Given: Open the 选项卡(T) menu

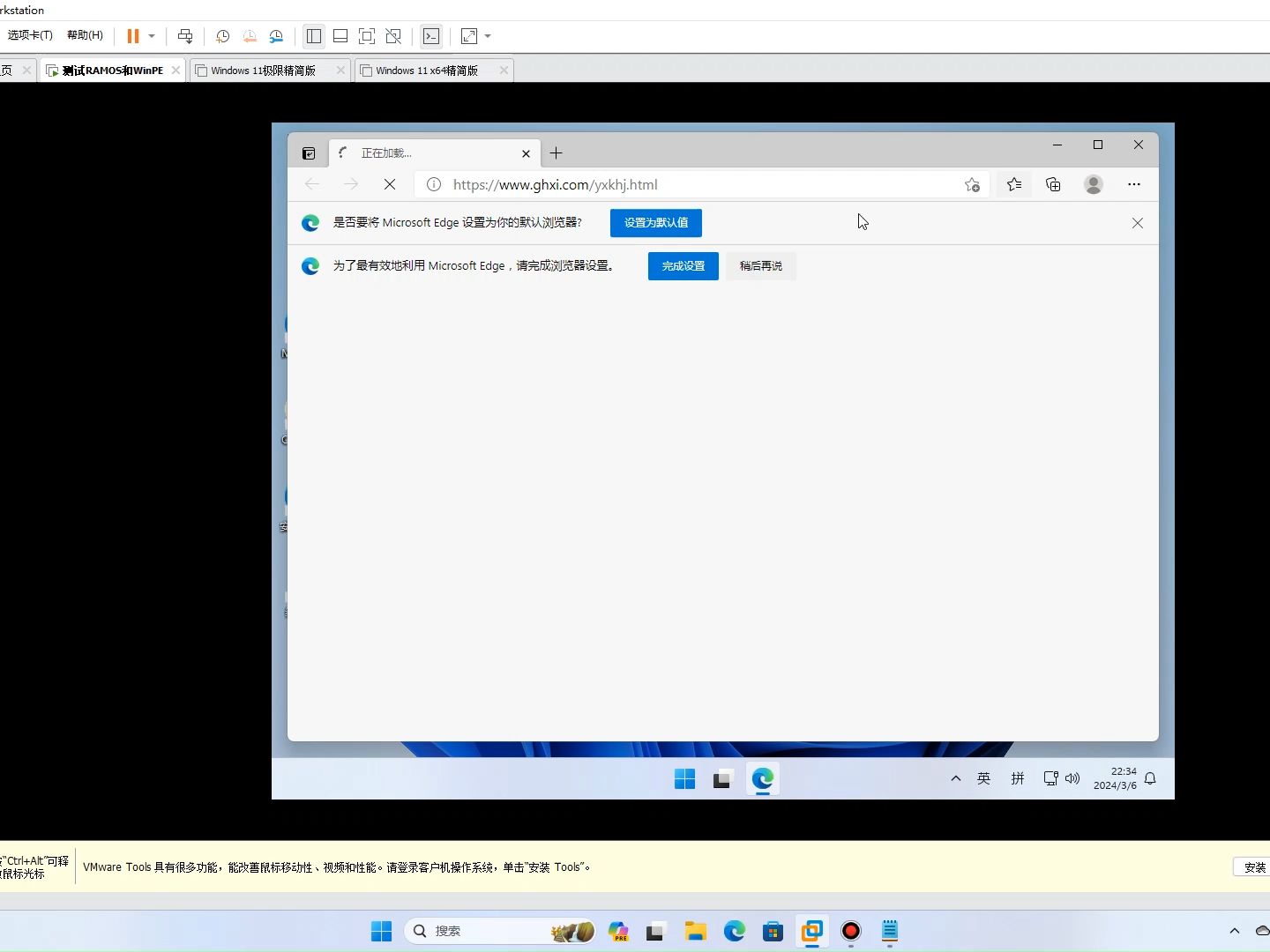Looking at the screenshot, I should 30,35.
